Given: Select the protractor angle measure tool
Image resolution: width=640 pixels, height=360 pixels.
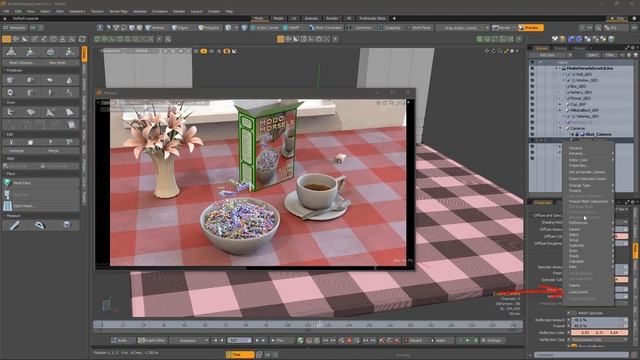Looking at the screenshot, I should pos(40,225).
